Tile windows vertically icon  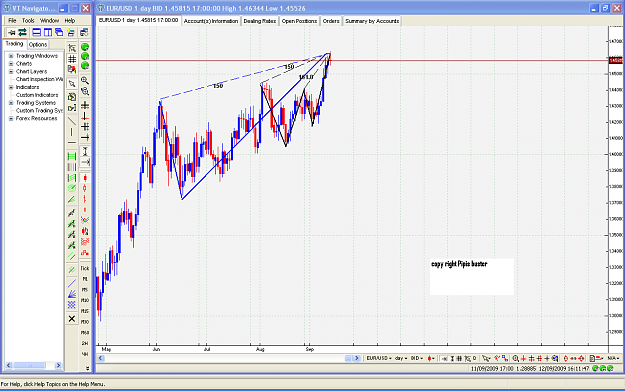(x=48, y=32)
